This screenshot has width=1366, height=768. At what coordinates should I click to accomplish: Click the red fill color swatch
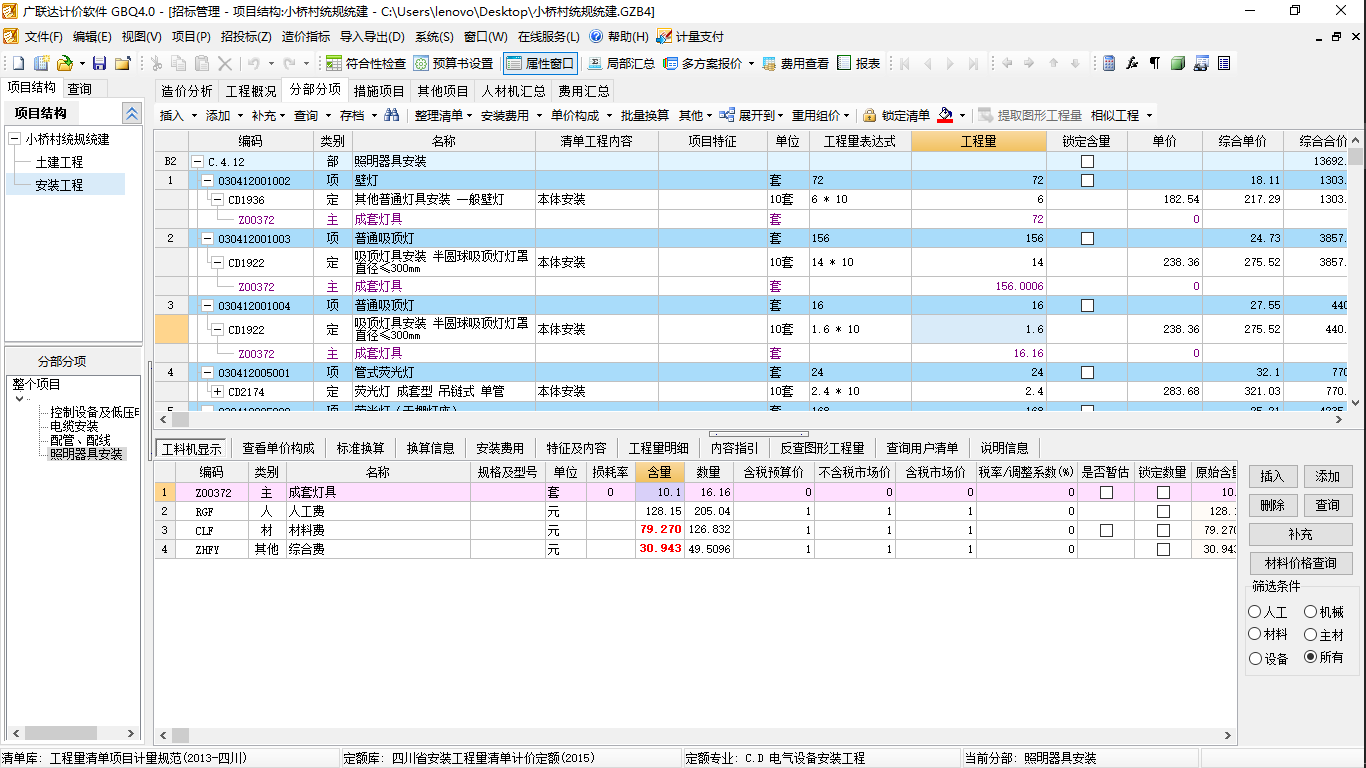click(945, 115)
